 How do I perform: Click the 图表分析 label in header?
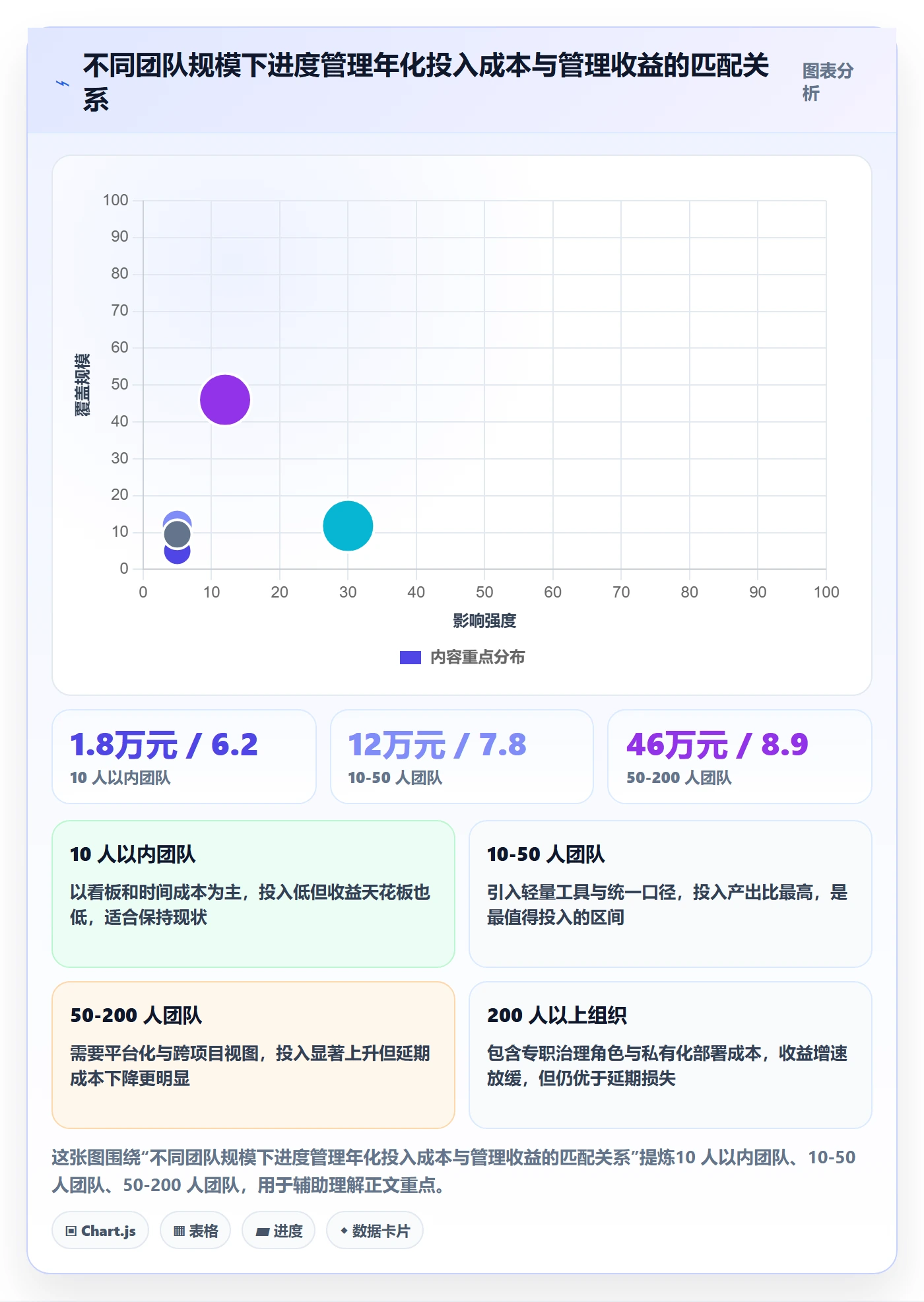828,82
